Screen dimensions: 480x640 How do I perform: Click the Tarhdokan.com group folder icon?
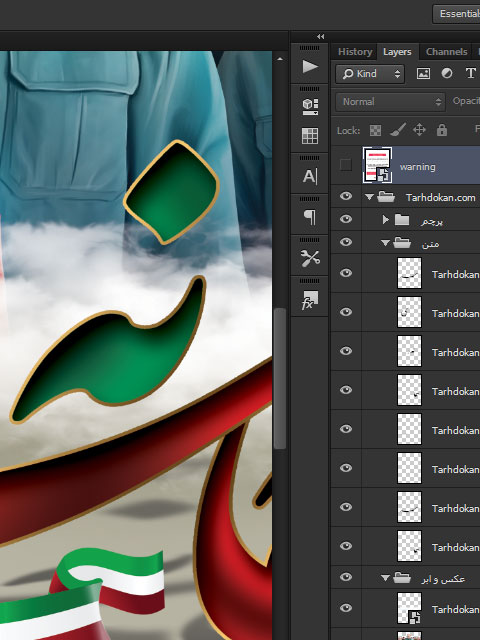coord(386,198)
